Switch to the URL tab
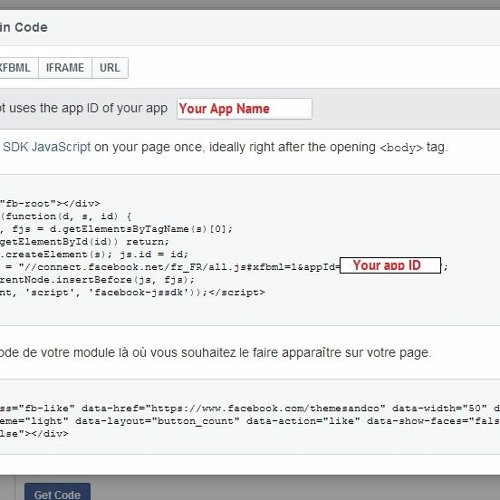500x500 pixels. [110, 68]
